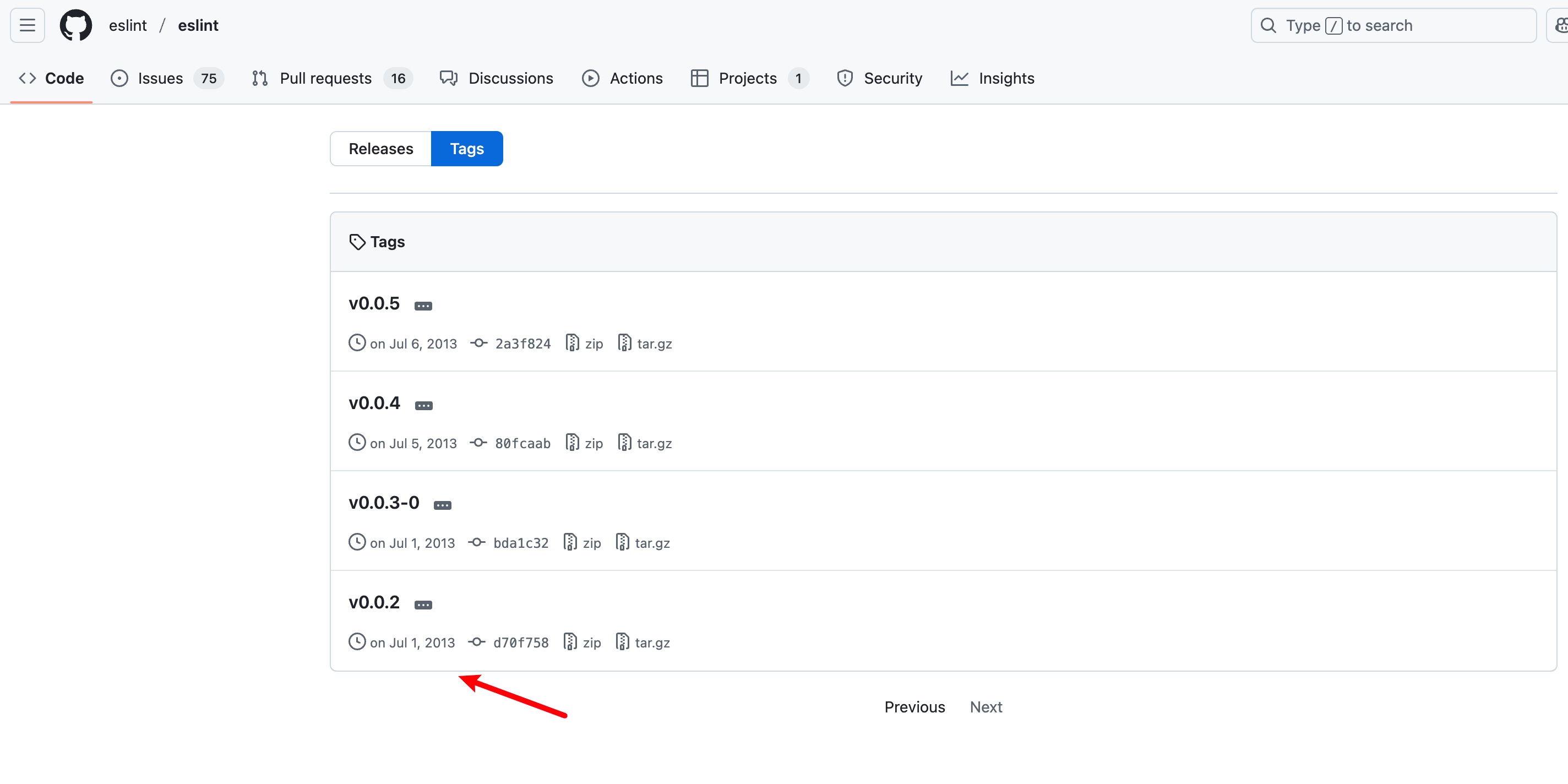Go to Previous page of tags
The image size is (1568, 784).
click(x=914, y=707)
